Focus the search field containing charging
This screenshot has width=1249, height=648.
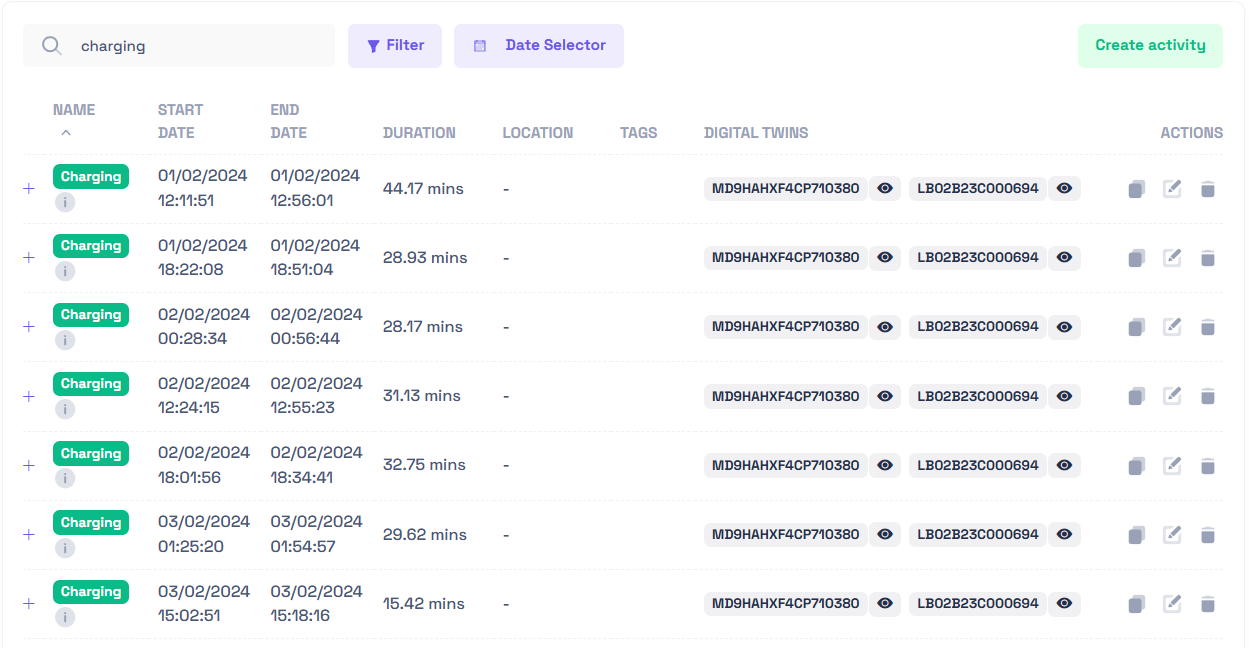click(x=200, y=46)
